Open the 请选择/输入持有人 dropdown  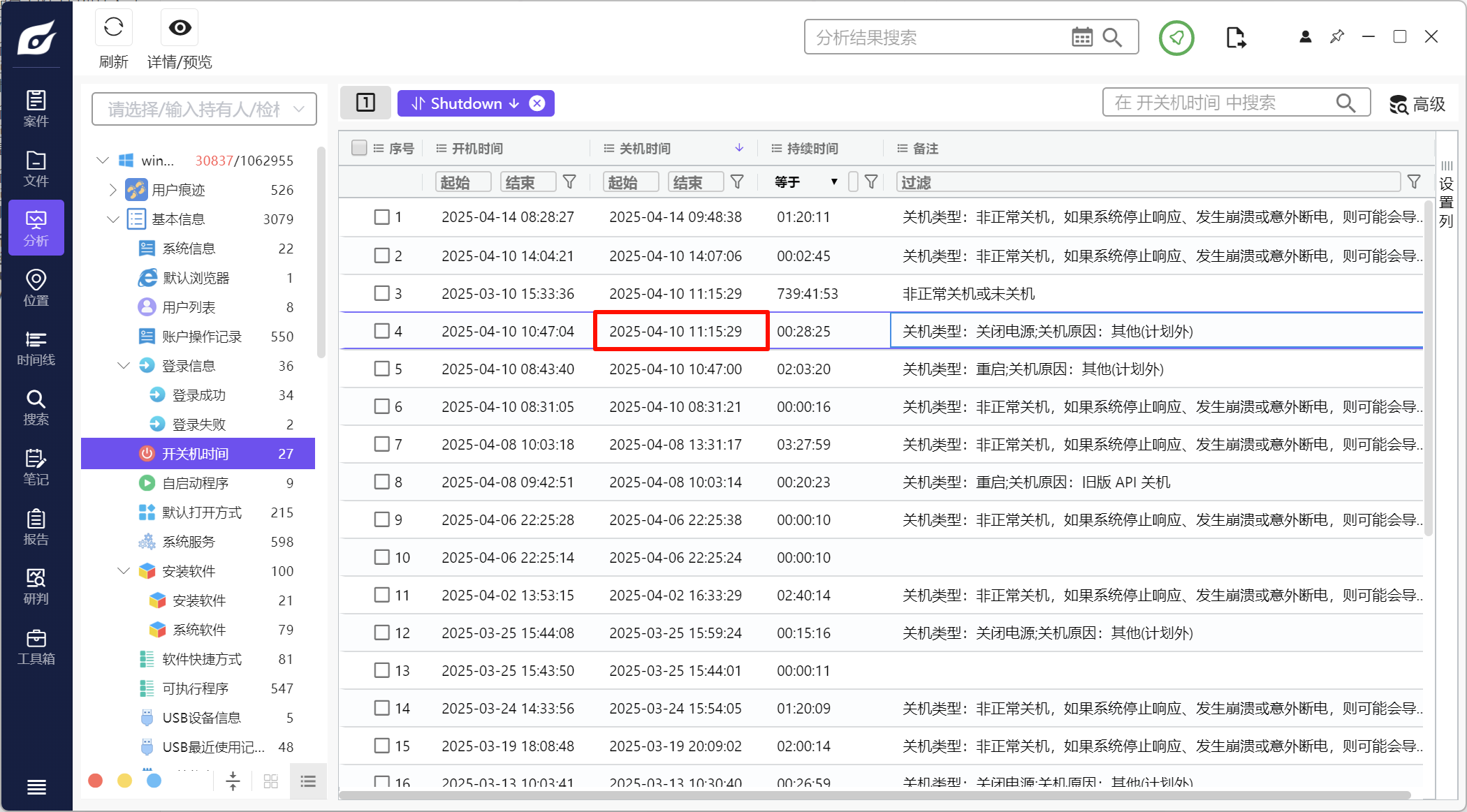(204, 109)
